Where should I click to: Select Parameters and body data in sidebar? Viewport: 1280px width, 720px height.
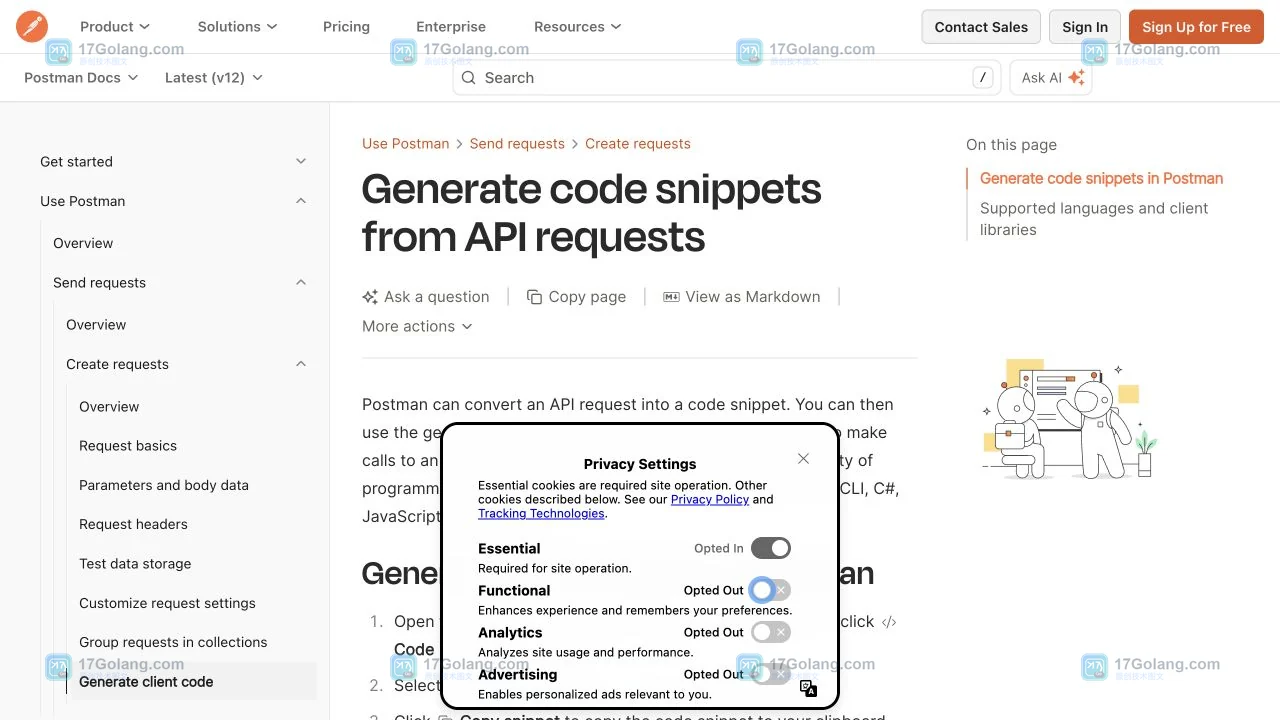164,485
